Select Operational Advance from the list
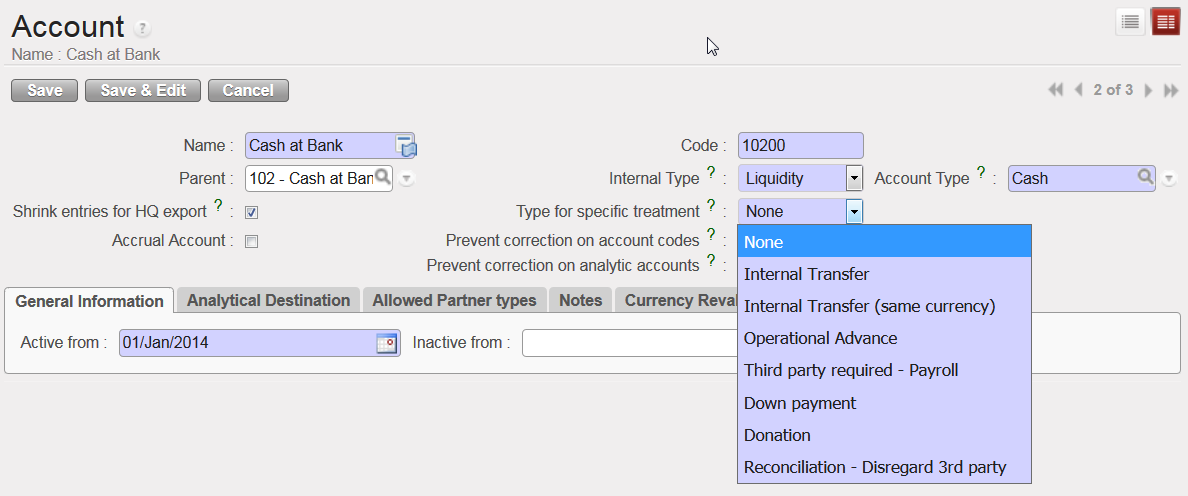The height and width of the screenshot is (496, 1188). (x=820, y=338)
